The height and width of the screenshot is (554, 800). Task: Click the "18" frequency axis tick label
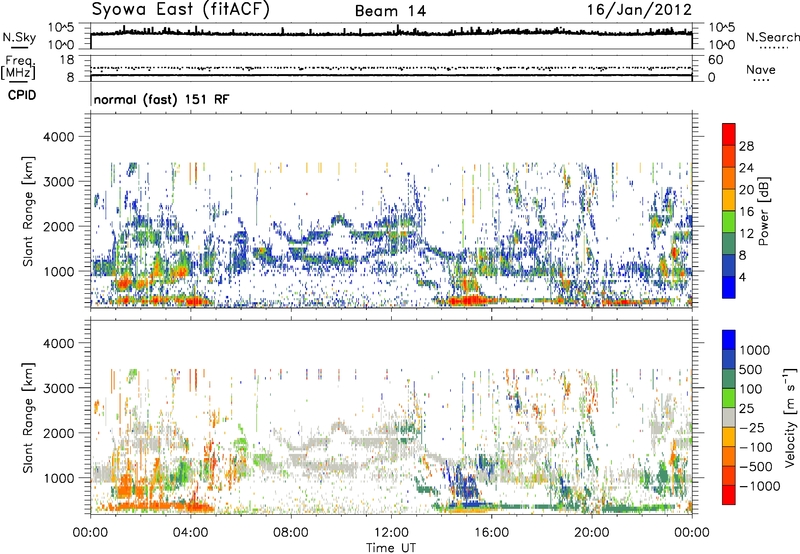click(x=67, y=60)
